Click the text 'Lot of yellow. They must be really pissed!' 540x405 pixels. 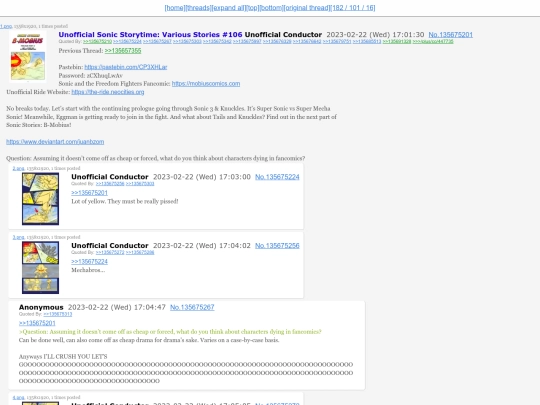(x=125, y=201)
